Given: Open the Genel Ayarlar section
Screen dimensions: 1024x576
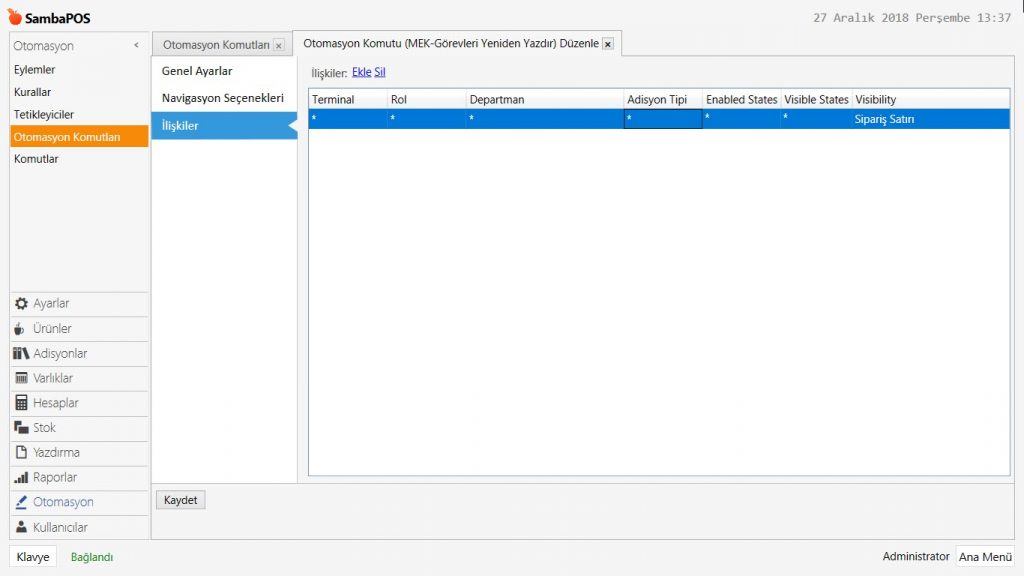Looking at the screenshot, I should click(x=197, y=71).
